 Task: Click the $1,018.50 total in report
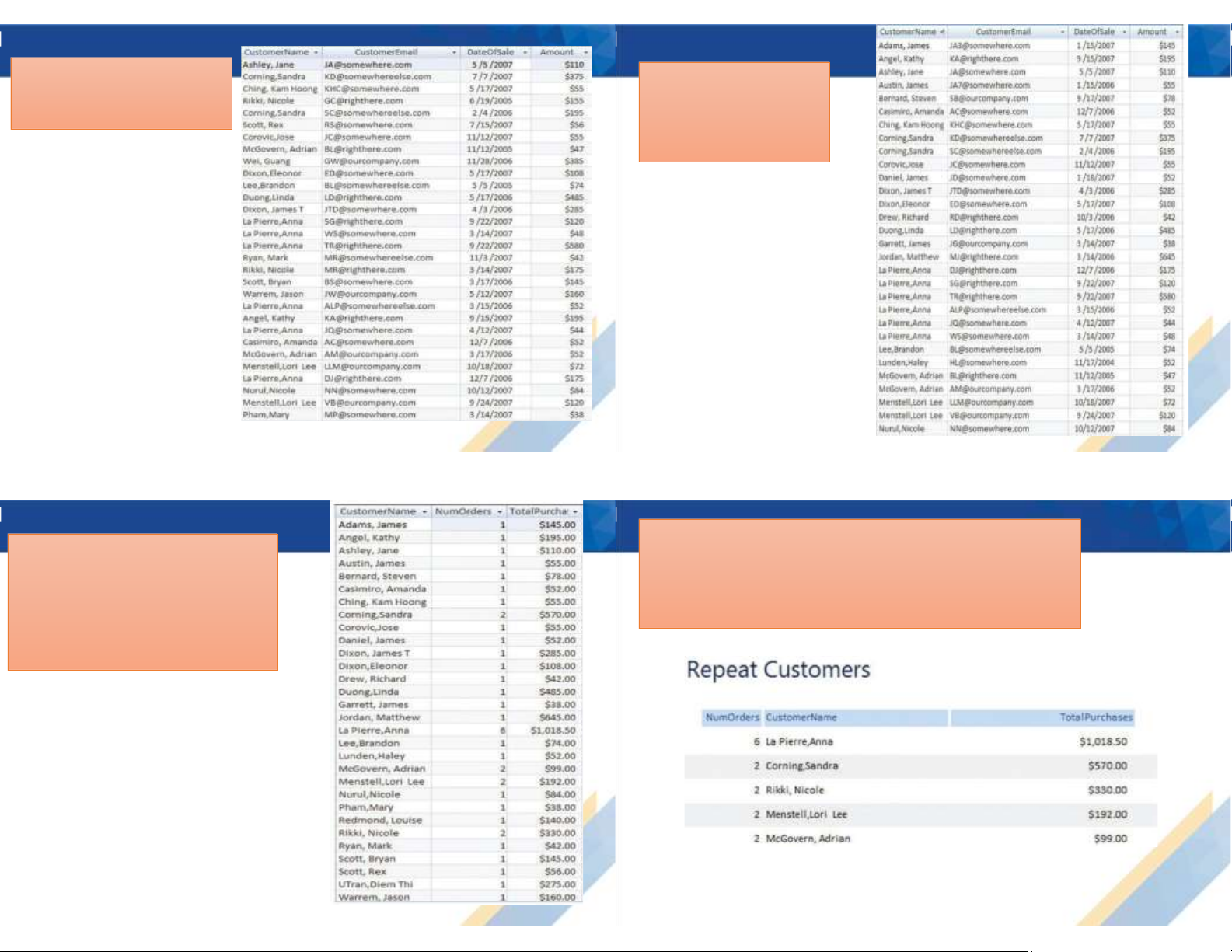pyautogui.click(x=1102, y=741)
